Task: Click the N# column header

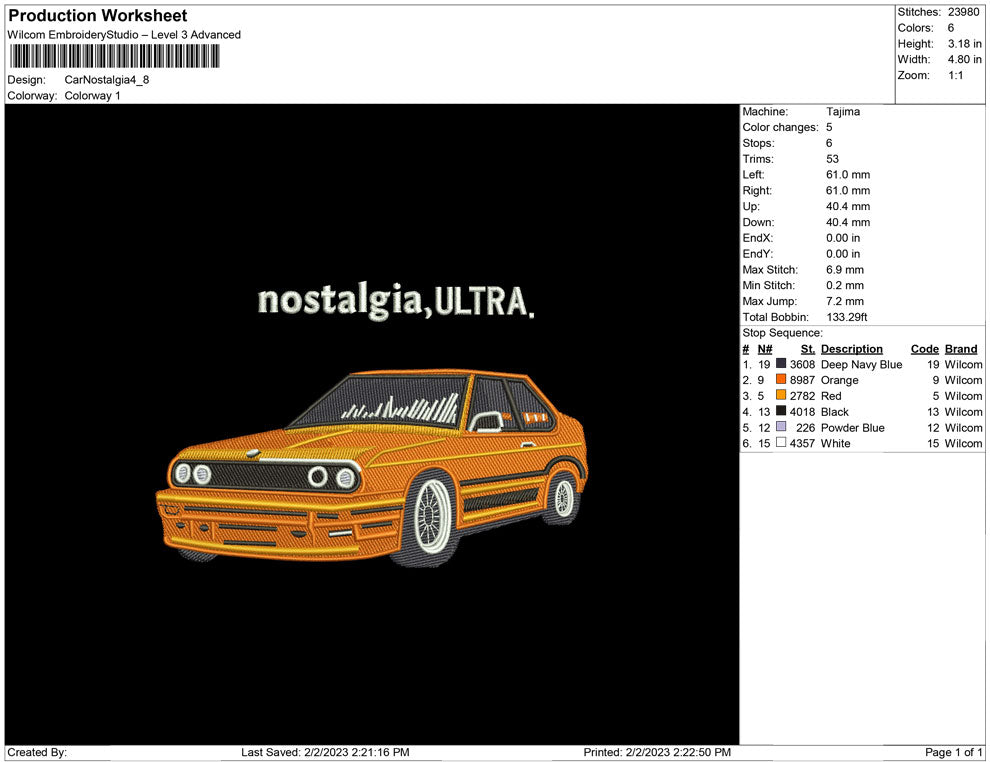Action: [x=764, y=349]
